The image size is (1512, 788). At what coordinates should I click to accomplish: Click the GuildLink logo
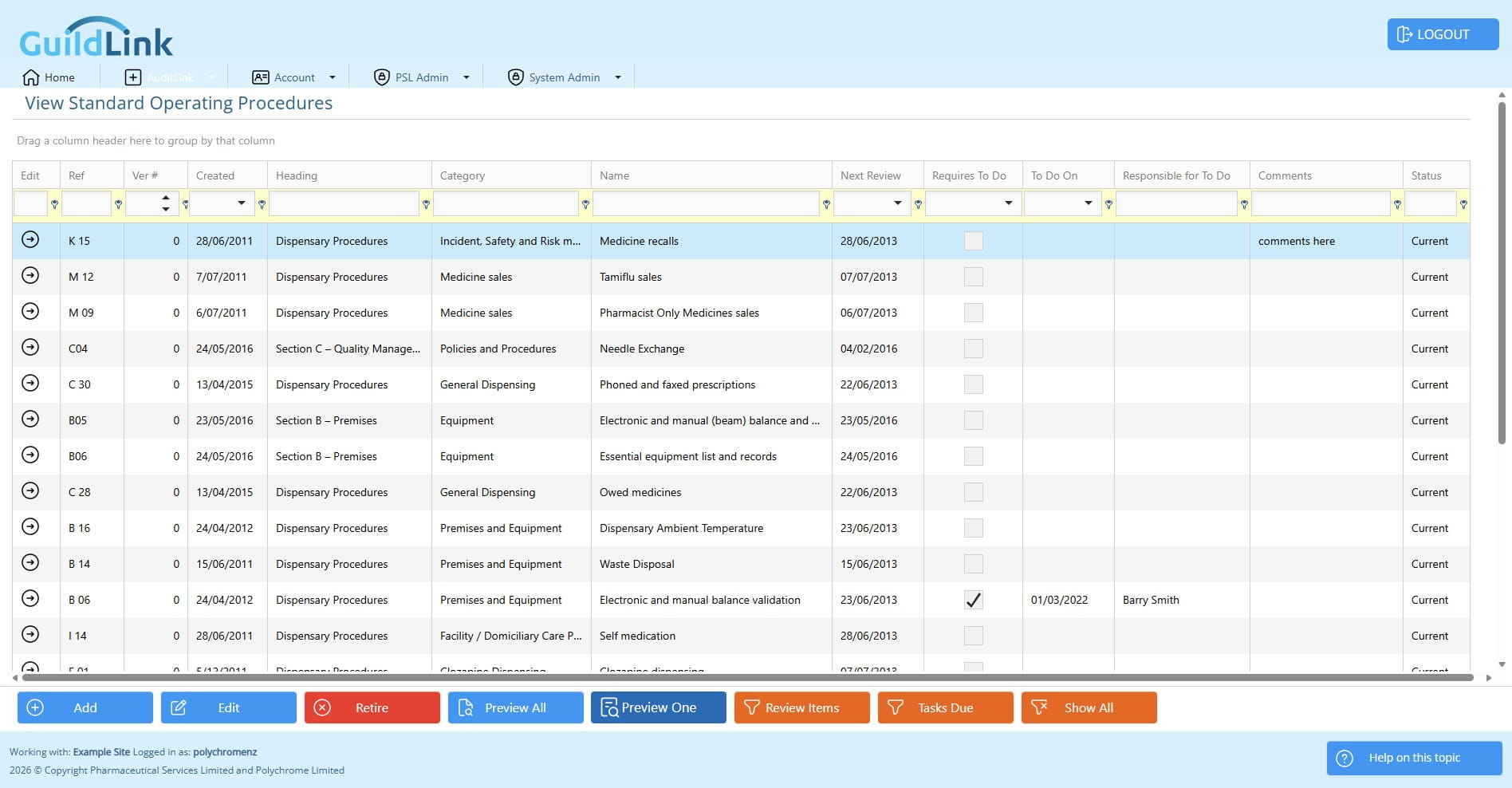point(96,37)
